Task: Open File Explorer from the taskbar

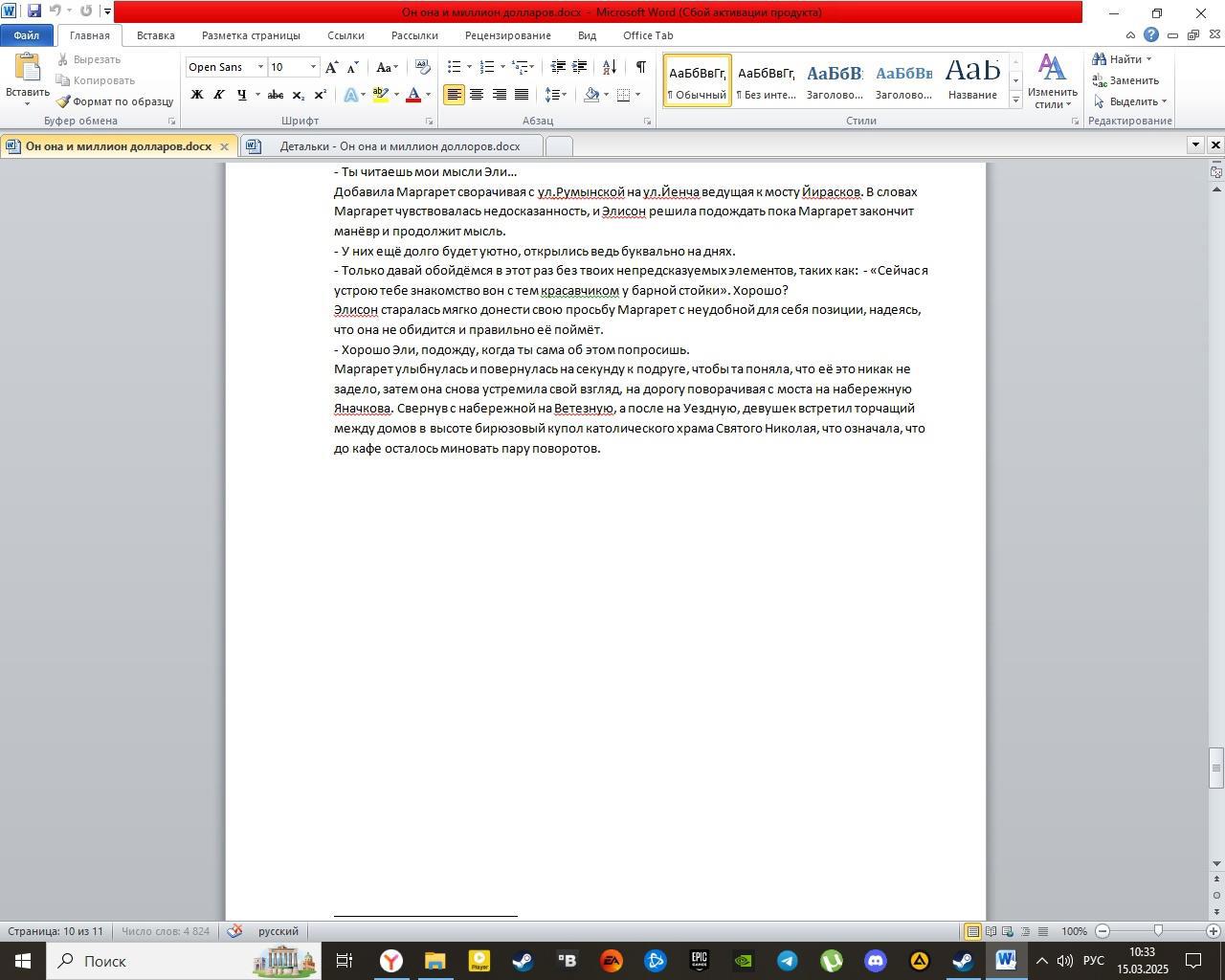Action: click(x=435, y=961)
